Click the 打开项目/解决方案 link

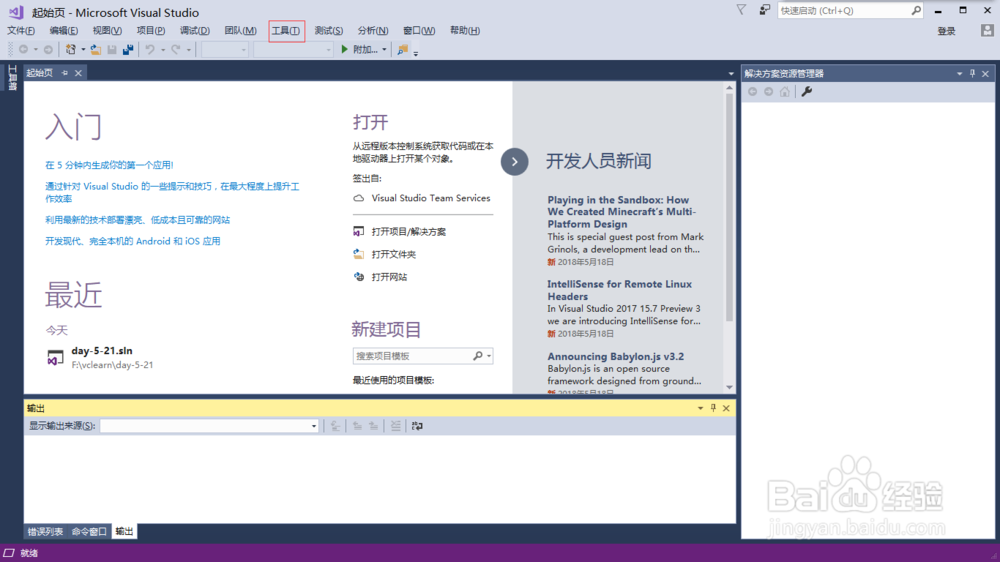click(x=409, y=232)
